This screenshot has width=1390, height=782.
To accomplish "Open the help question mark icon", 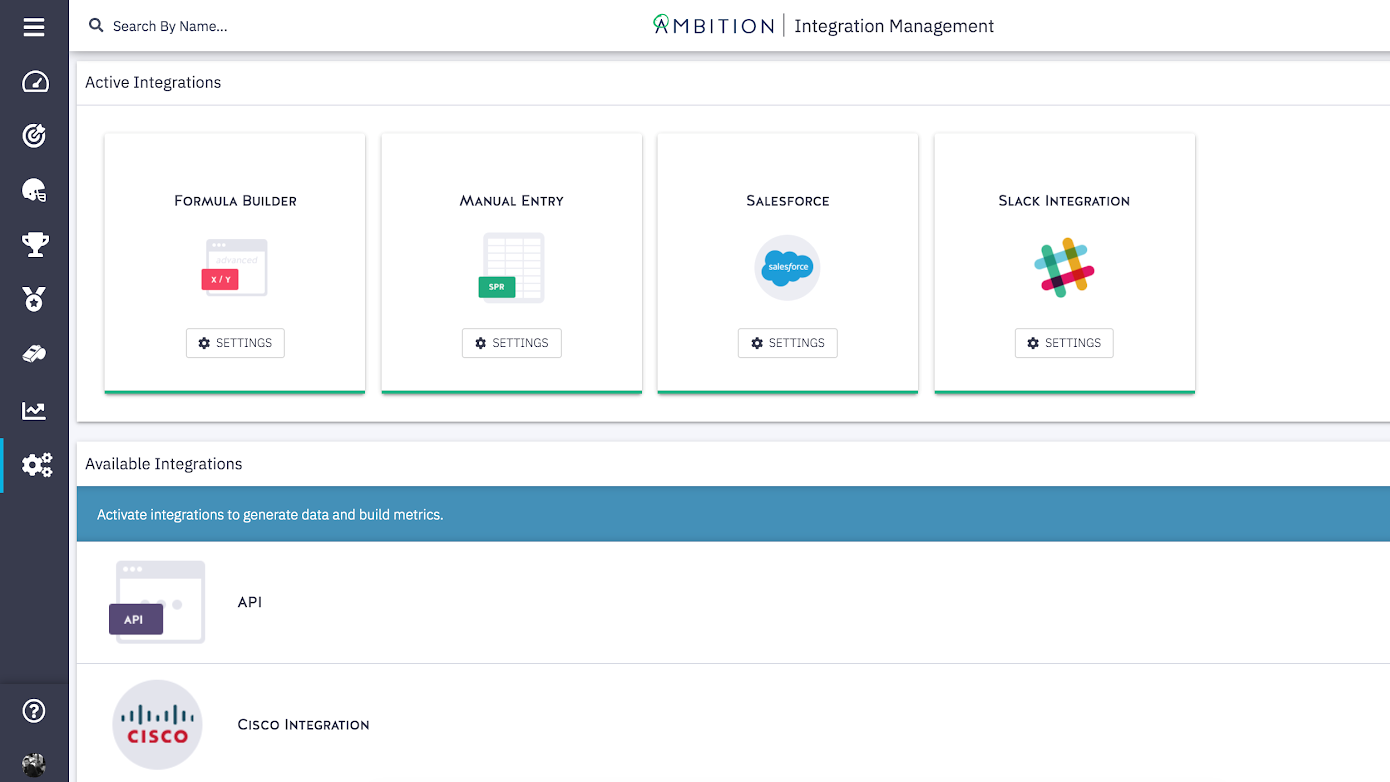I will click(x=33, y=710).
